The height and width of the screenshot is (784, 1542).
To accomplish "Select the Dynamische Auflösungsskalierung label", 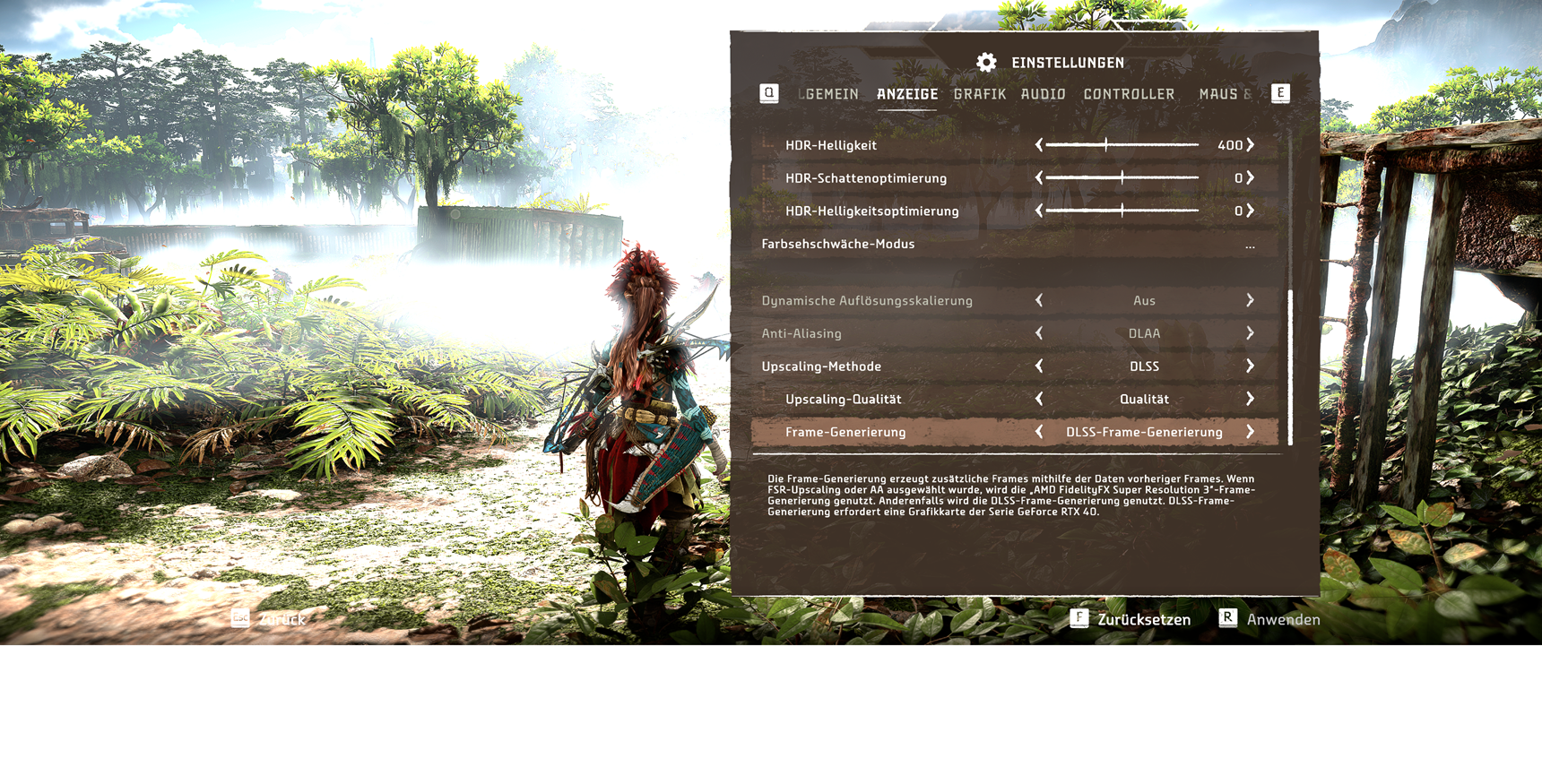I will click(867, 301).
